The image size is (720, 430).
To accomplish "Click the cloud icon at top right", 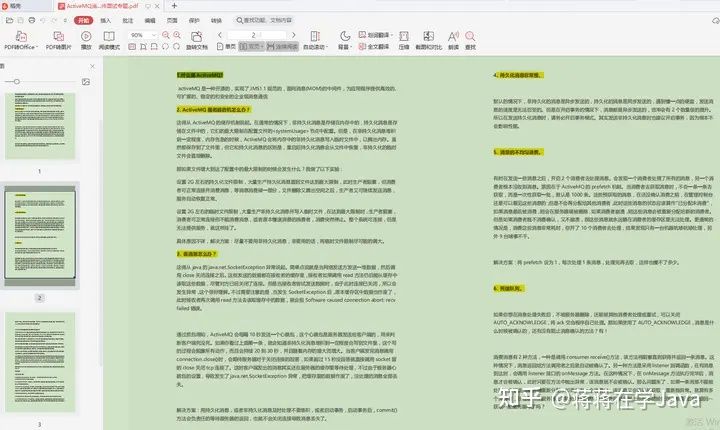I will point(715,21).
